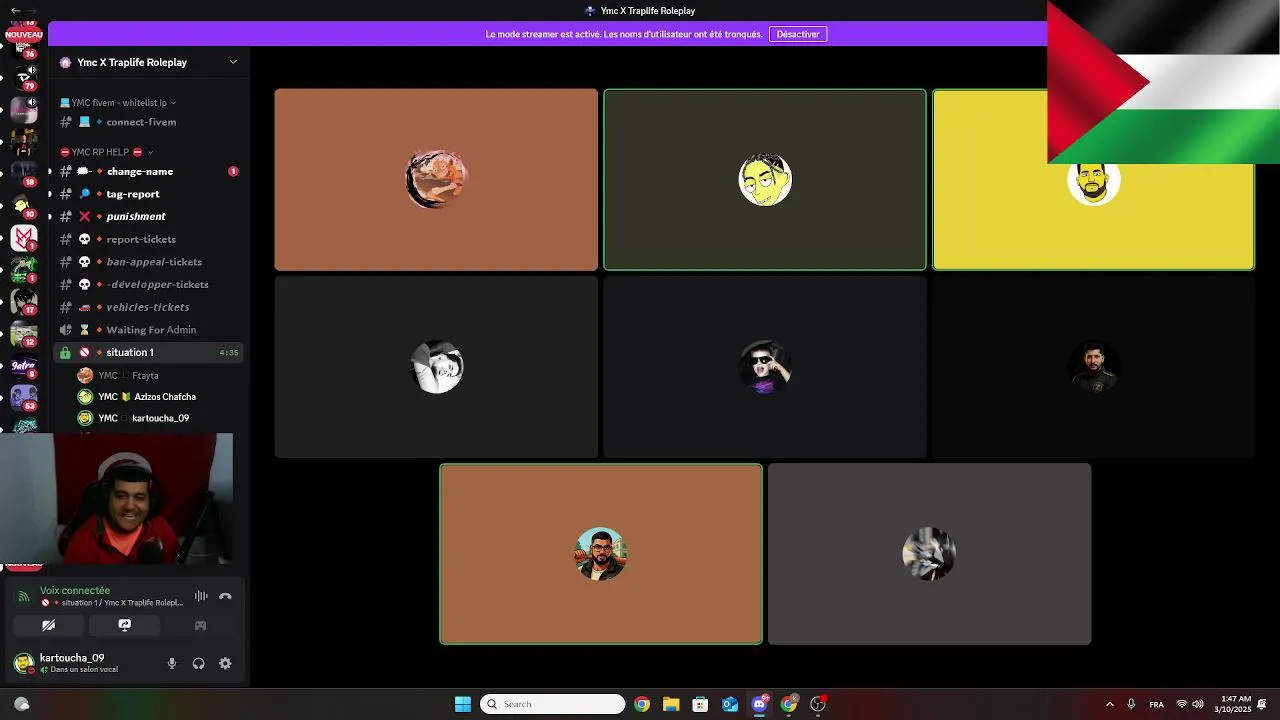
Task: Expand the Ymc X Traplife Roleplay server menu
Action: 233,62
